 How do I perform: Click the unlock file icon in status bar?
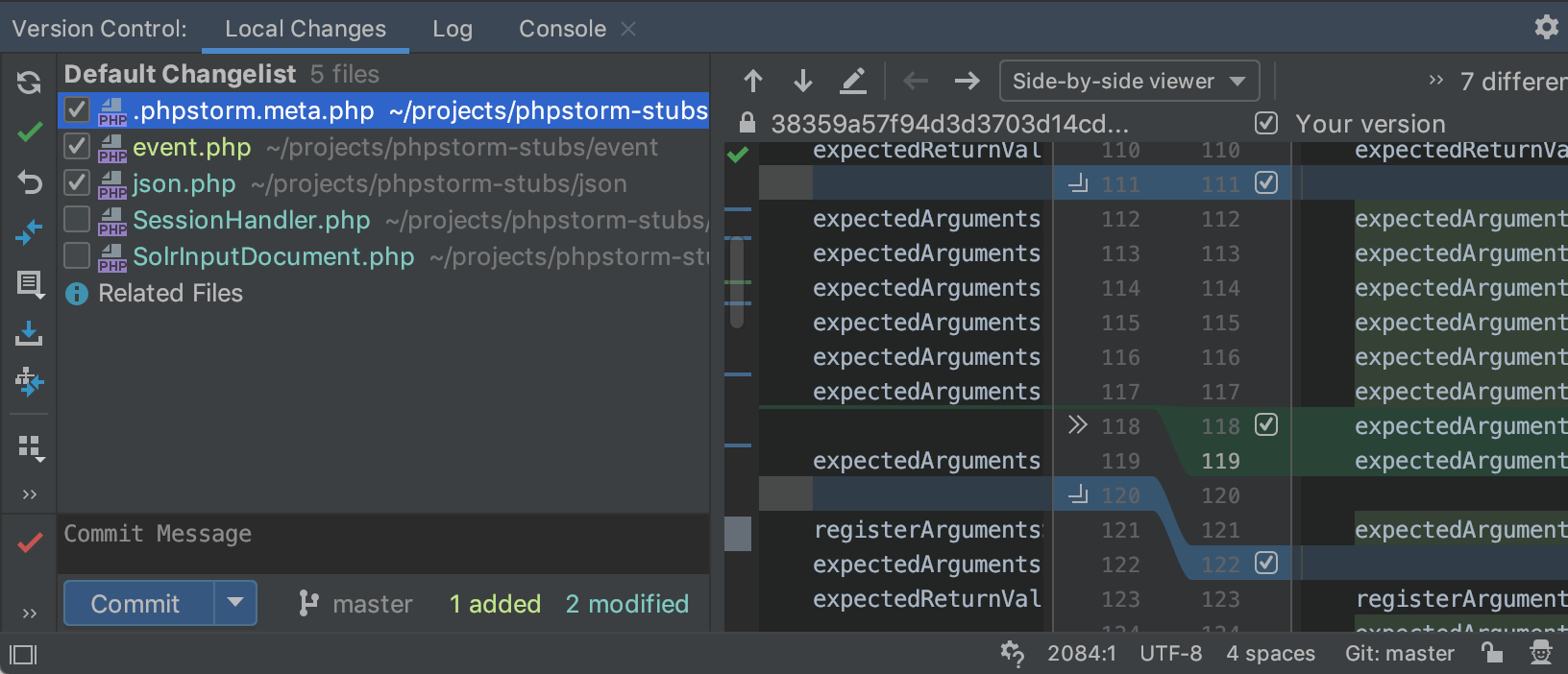[x=1491, y=653]
